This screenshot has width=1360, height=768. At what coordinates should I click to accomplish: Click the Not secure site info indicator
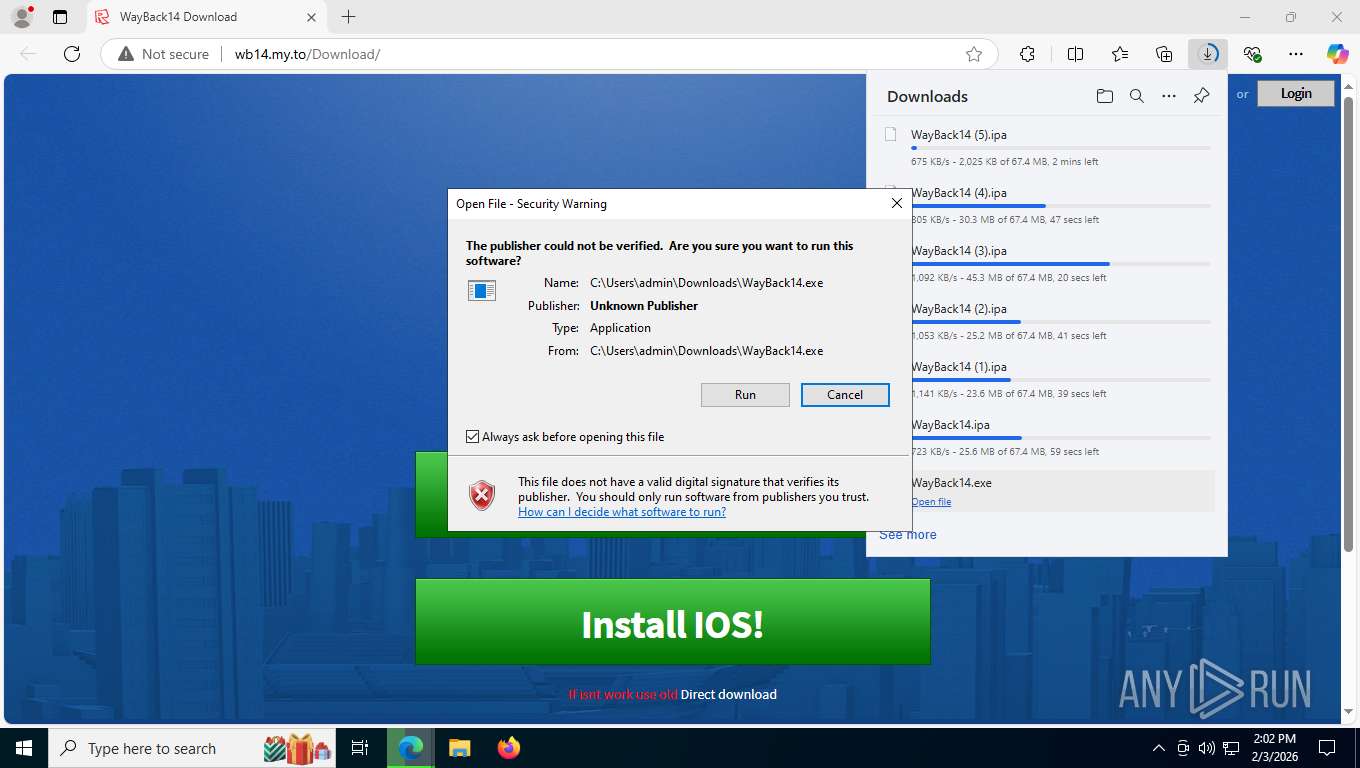tap(164, 54)
